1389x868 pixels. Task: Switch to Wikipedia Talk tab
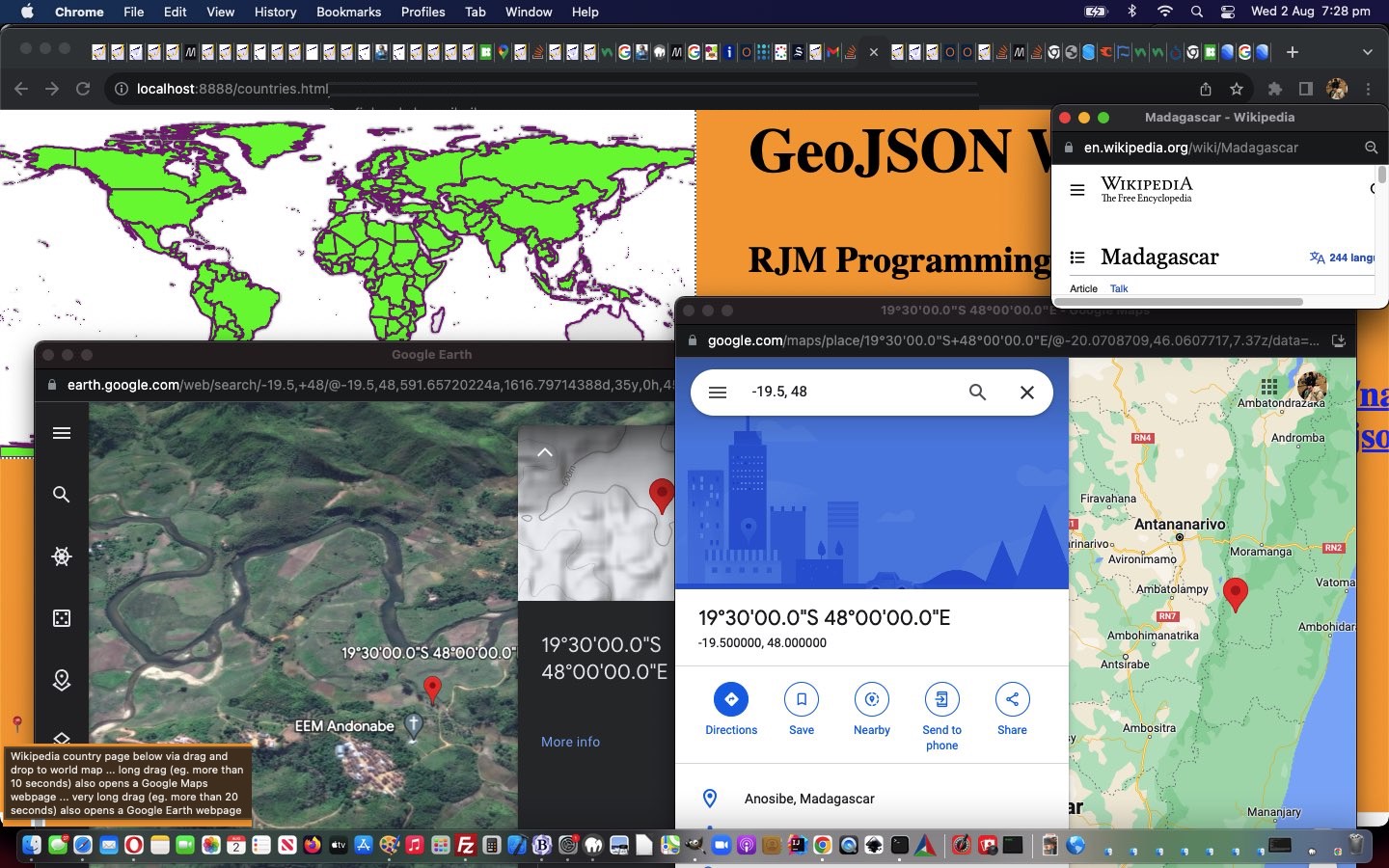(x=1119, y=288)
